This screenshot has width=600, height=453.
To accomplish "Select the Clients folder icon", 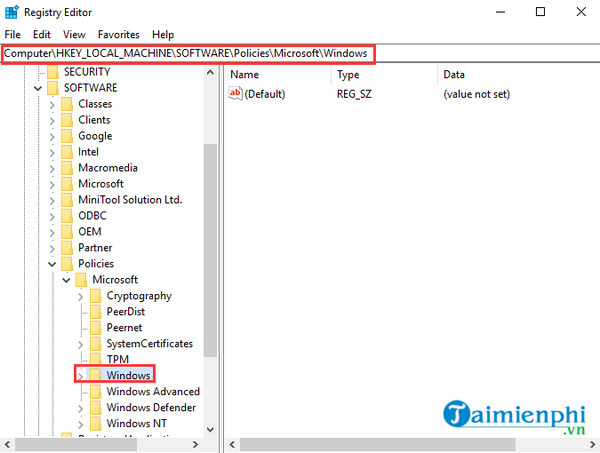I will point(67,120).
